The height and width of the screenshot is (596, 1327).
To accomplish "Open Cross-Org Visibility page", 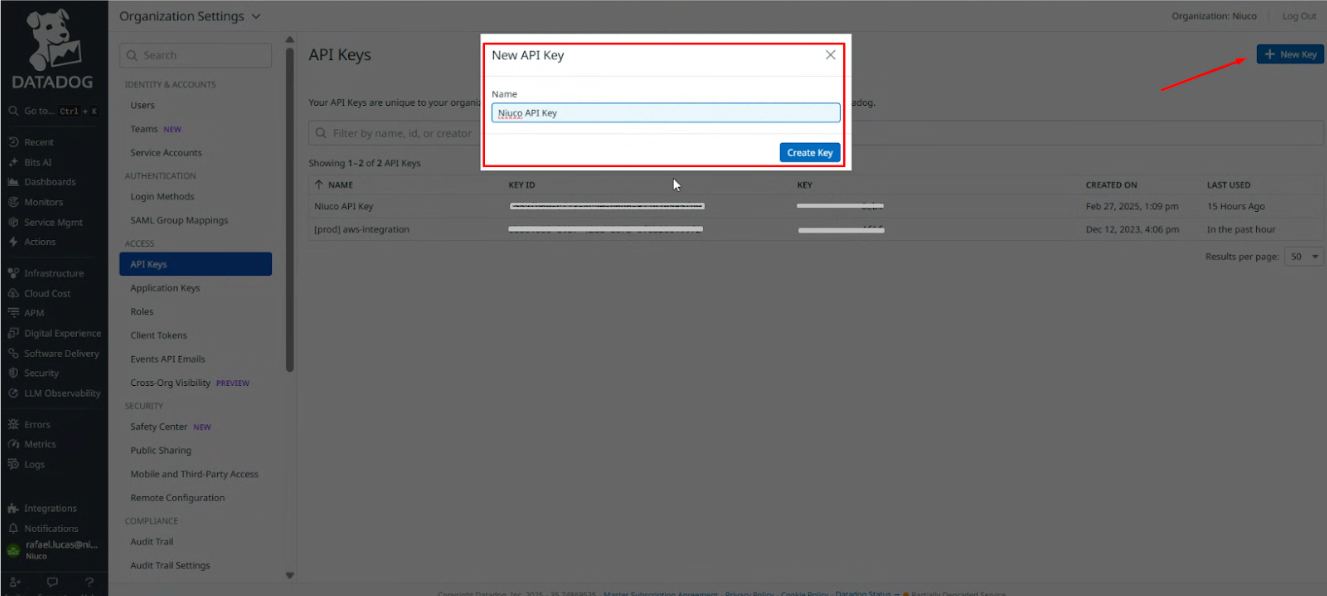I will tap(170, 383).
